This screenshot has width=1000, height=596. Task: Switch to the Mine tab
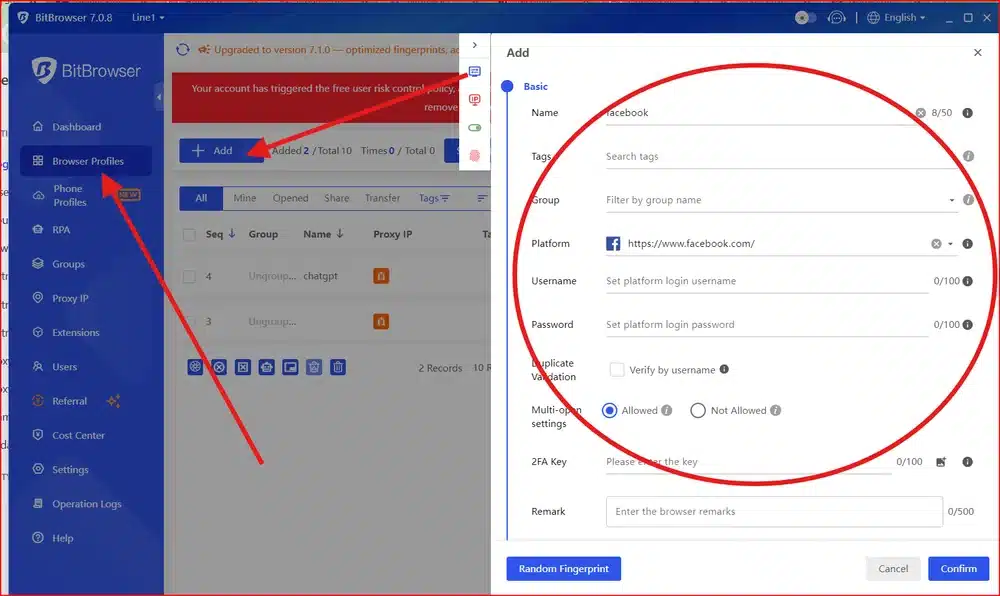click(244, 197)
